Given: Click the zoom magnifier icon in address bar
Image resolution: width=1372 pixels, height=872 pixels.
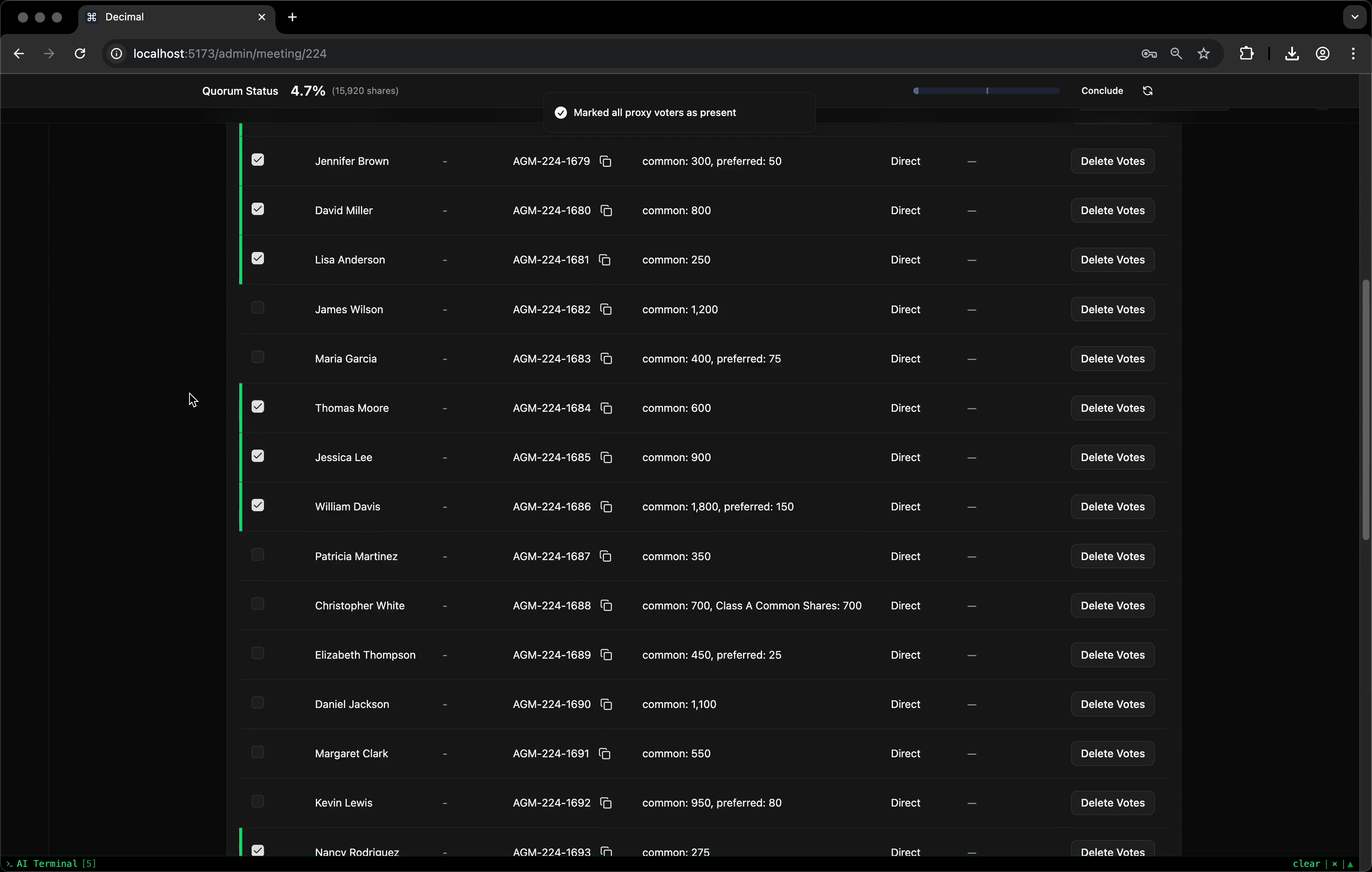Looking at the screenshot, I should pos(1176,54).
